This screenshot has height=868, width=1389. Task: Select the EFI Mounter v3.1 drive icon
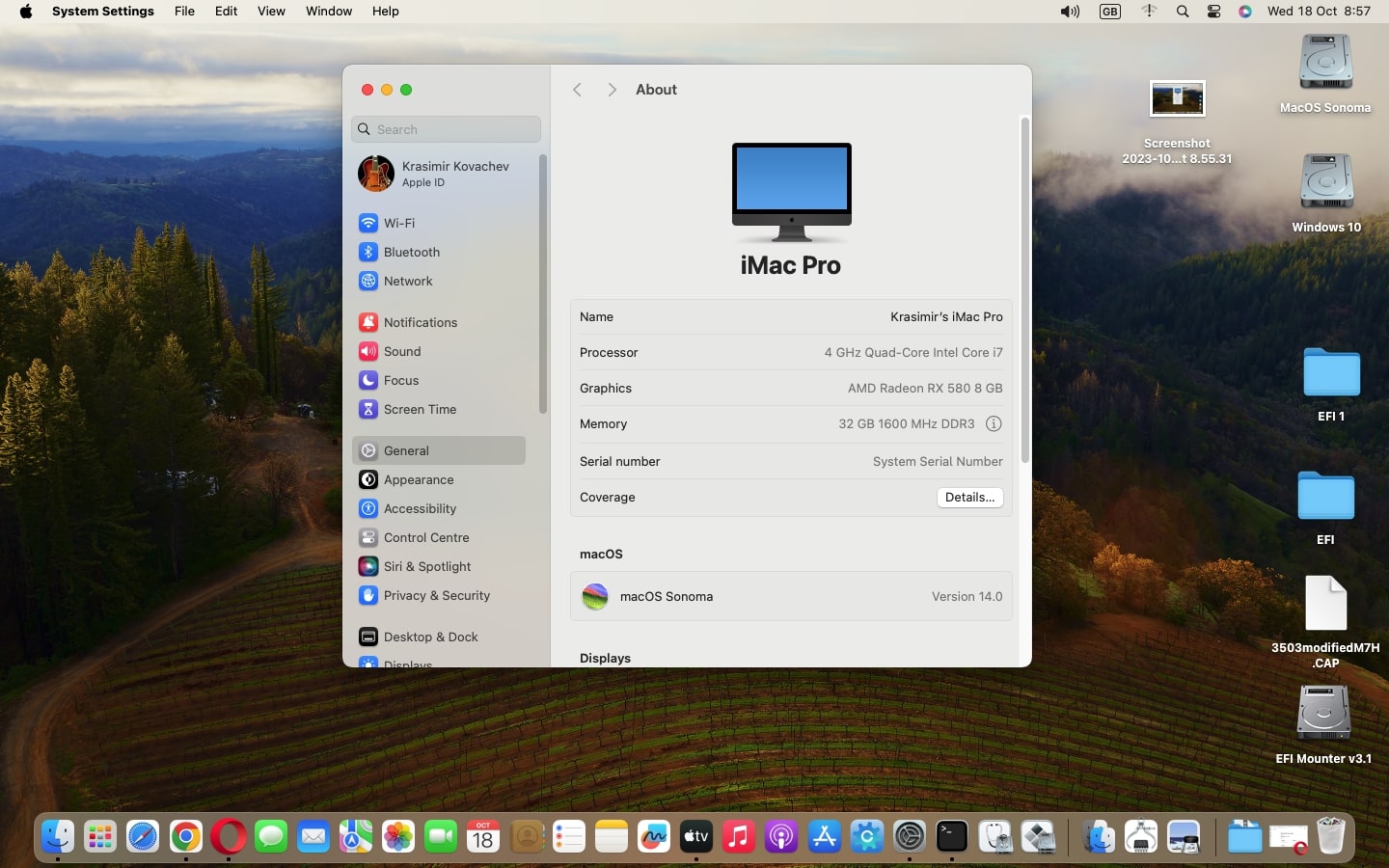(x=1323, y=714)
